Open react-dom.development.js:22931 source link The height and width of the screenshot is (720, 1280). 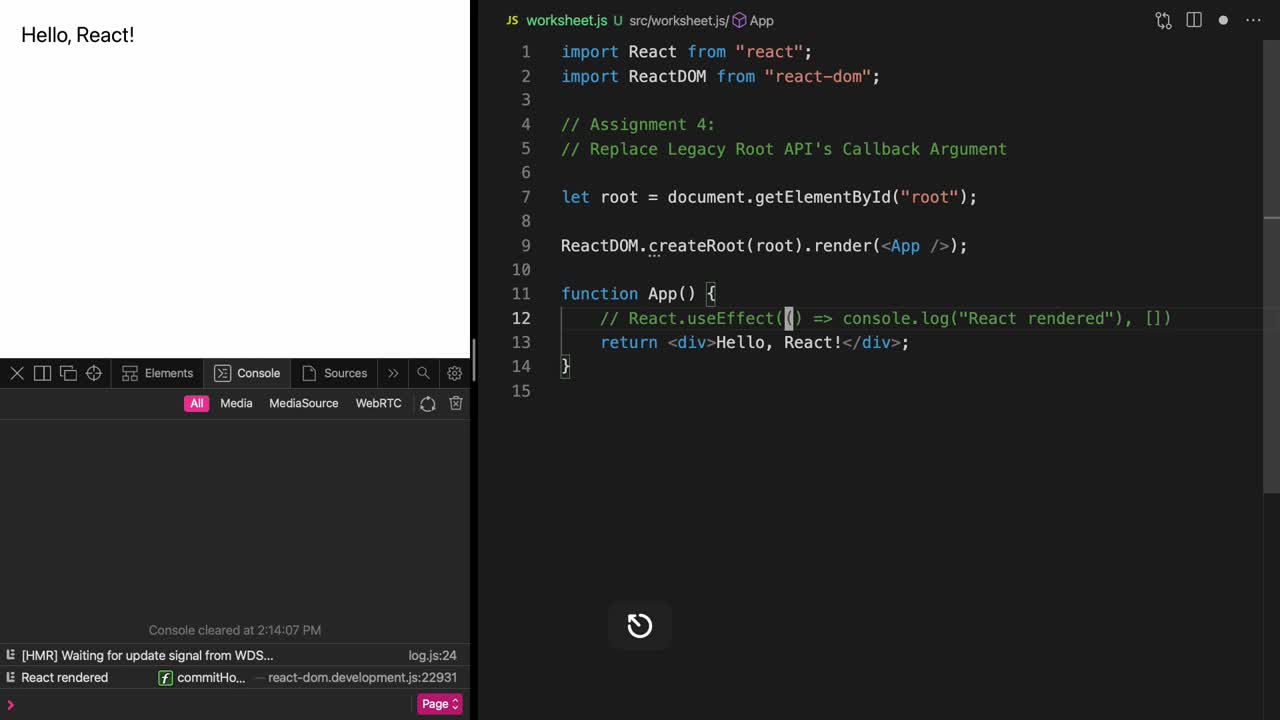click(362, 678)
